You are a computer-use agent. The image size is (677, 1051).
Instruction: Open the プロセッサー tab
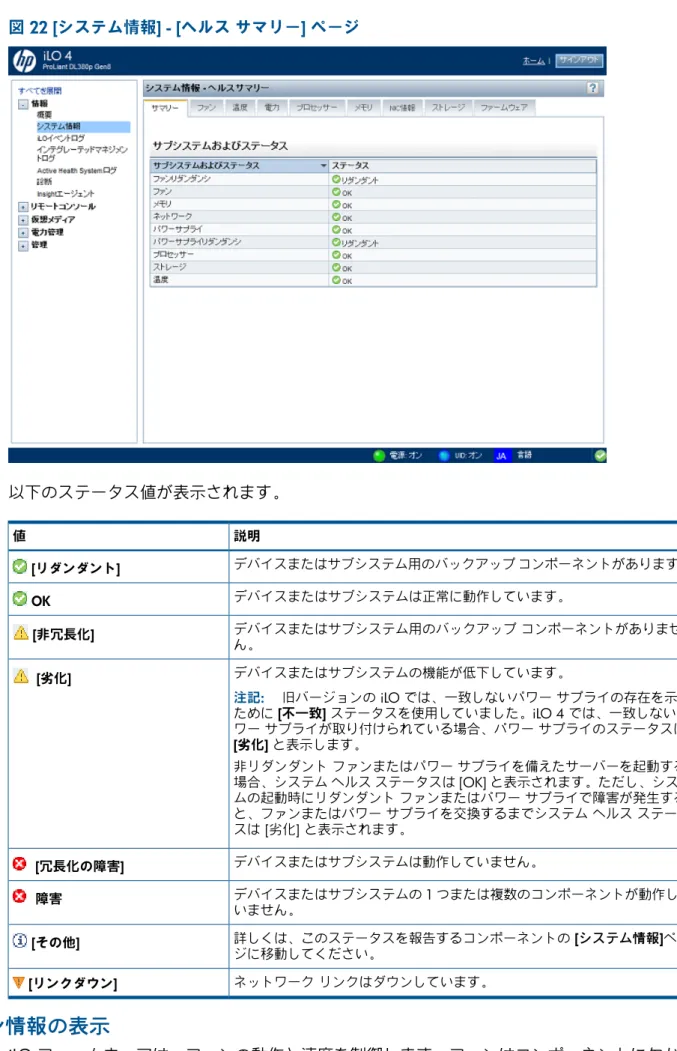[317, 107]
